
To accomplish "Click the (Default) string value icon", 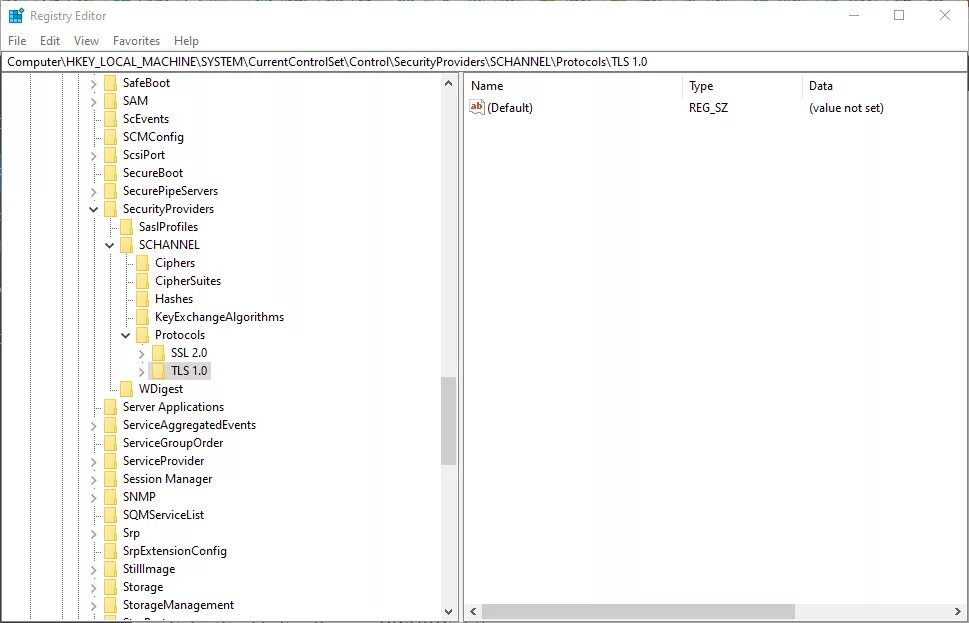I will [x=476, y=107].
